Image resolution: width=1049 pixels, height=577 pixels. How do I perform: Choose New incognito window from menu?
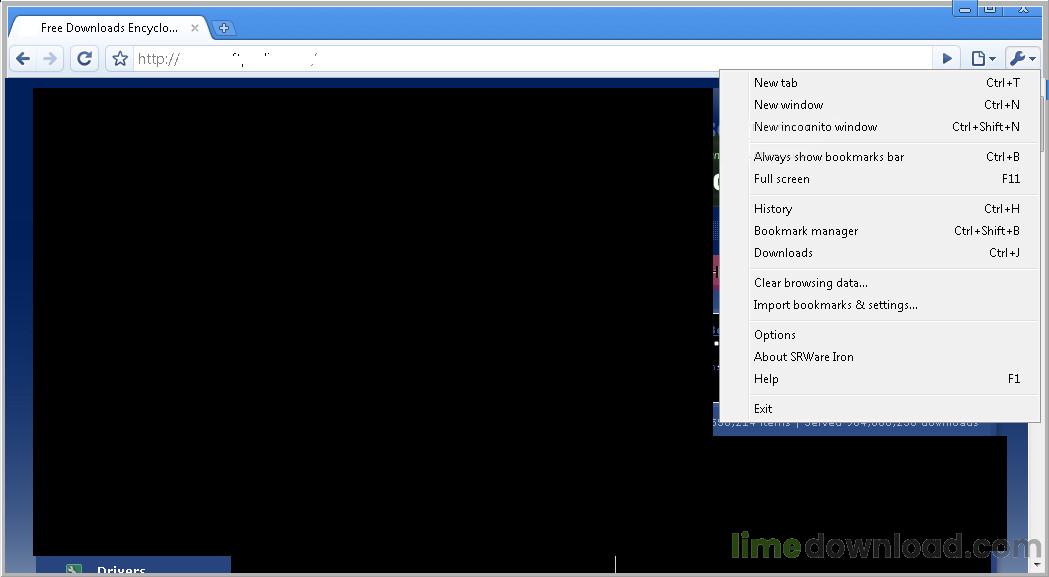(x=815, y=127)
